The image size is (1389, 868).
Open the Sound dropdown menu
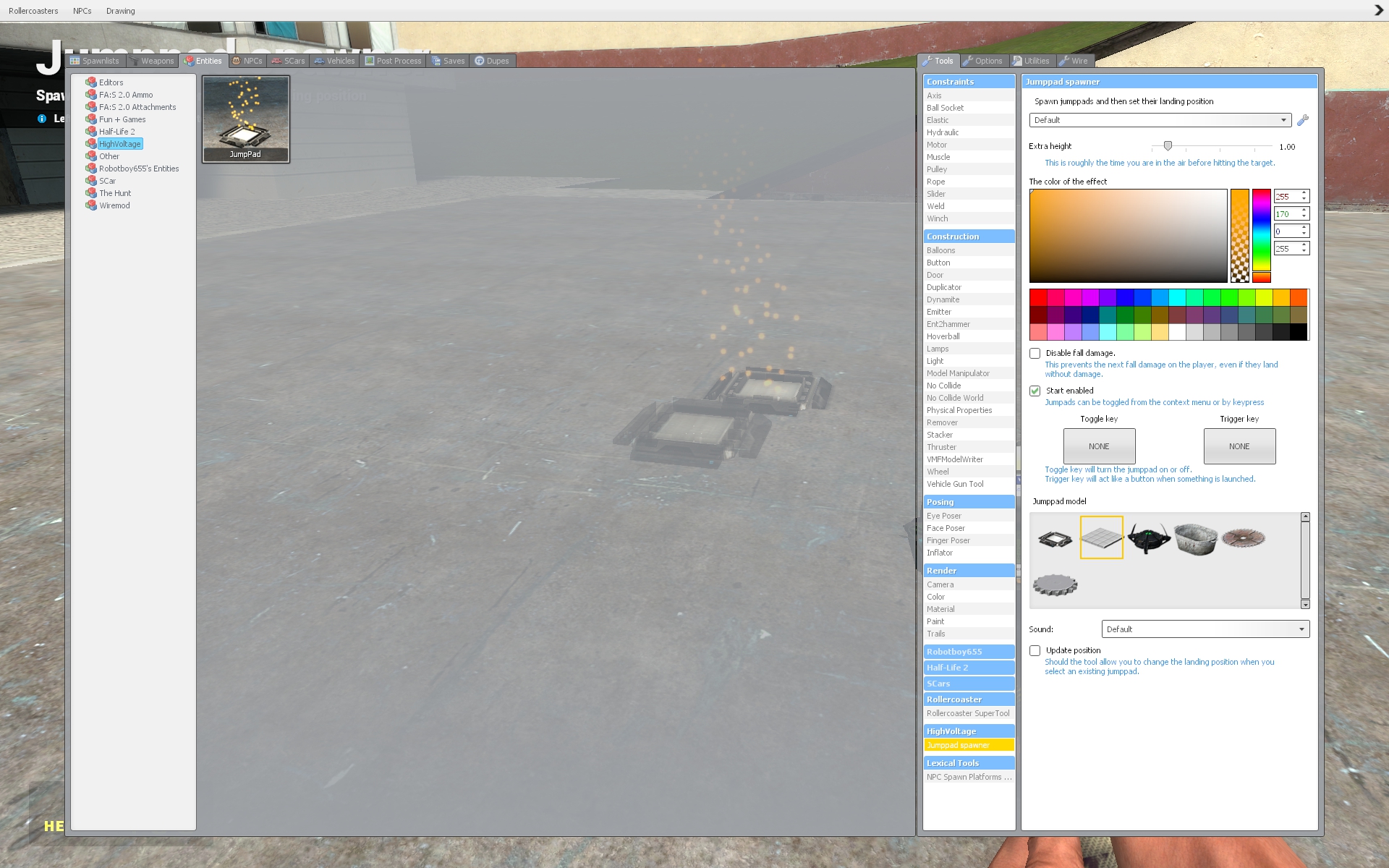tap(1205, 629)
